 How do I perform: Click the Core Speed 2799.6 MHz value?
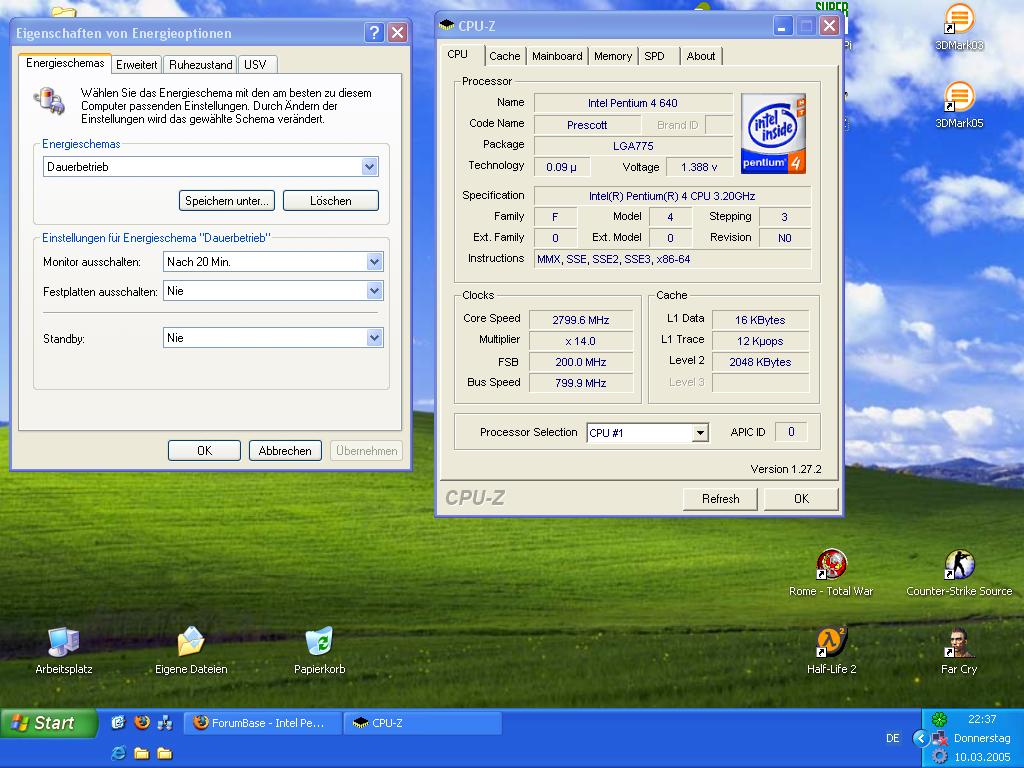[x=581, y=320]
